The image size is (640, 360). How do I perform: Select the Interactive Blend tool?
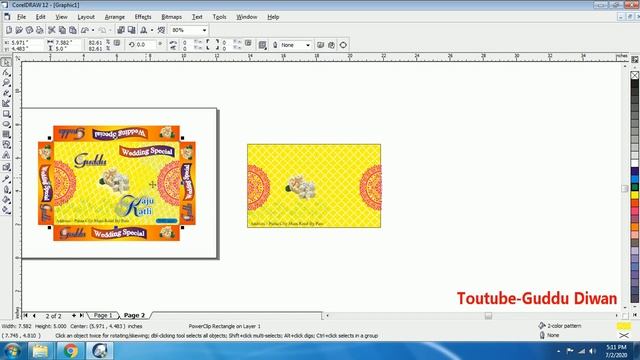pyautogui.click(x=6, y=167)
